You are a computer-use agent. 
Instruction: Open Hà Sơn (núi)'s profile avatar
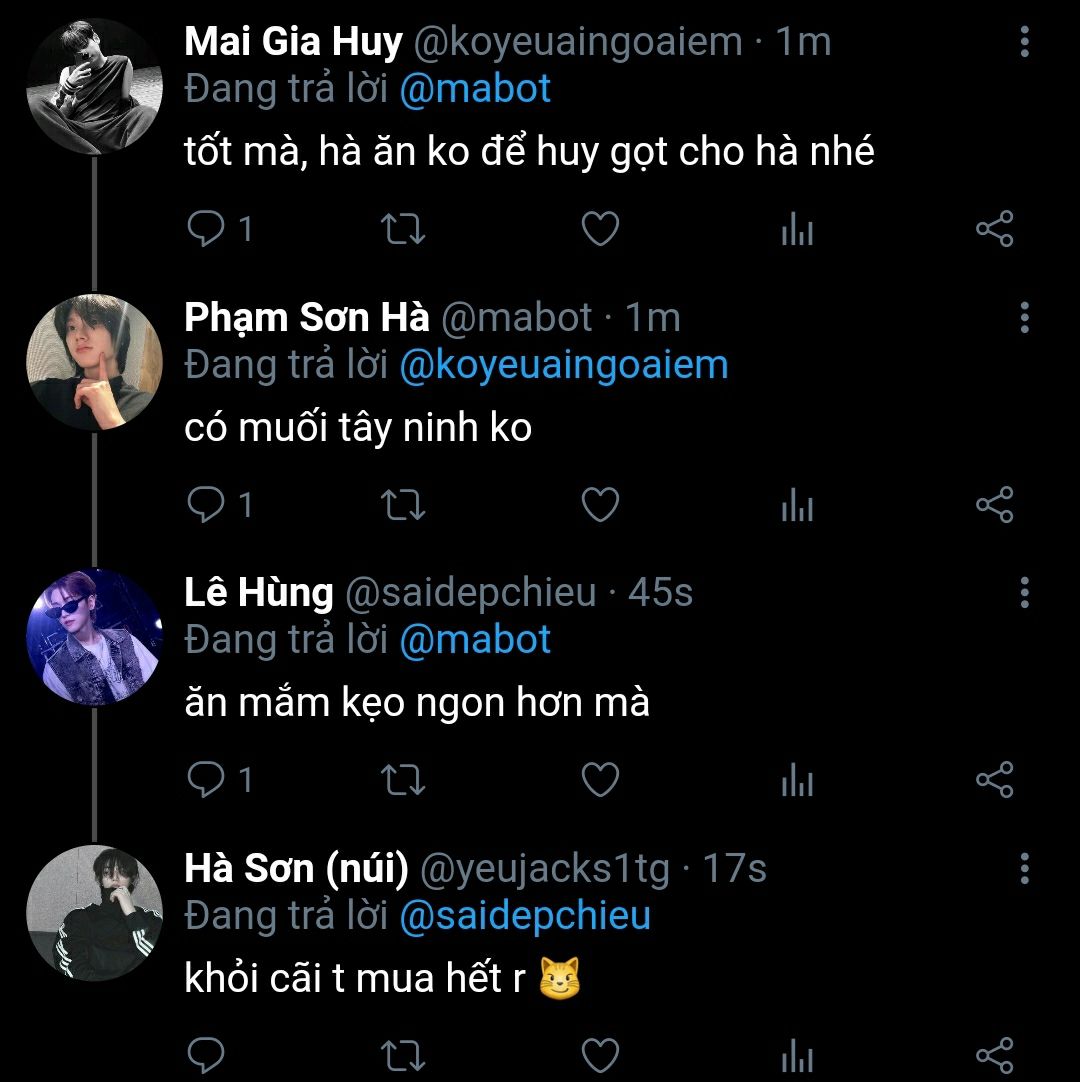coord(93,911)
